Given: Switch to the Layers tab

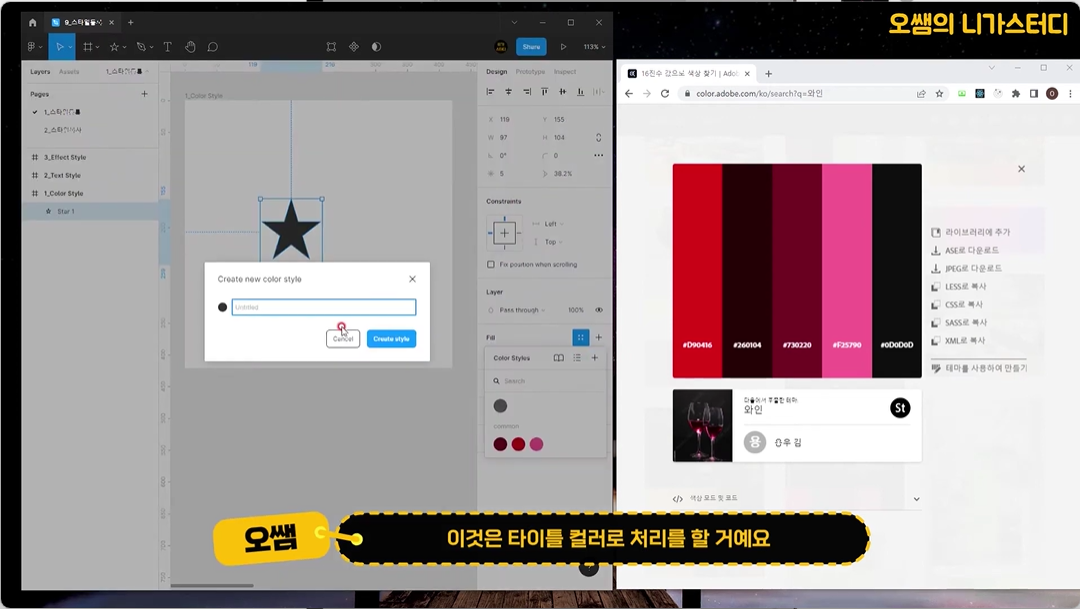Looking at the screenshot, I should pos(40,72).
